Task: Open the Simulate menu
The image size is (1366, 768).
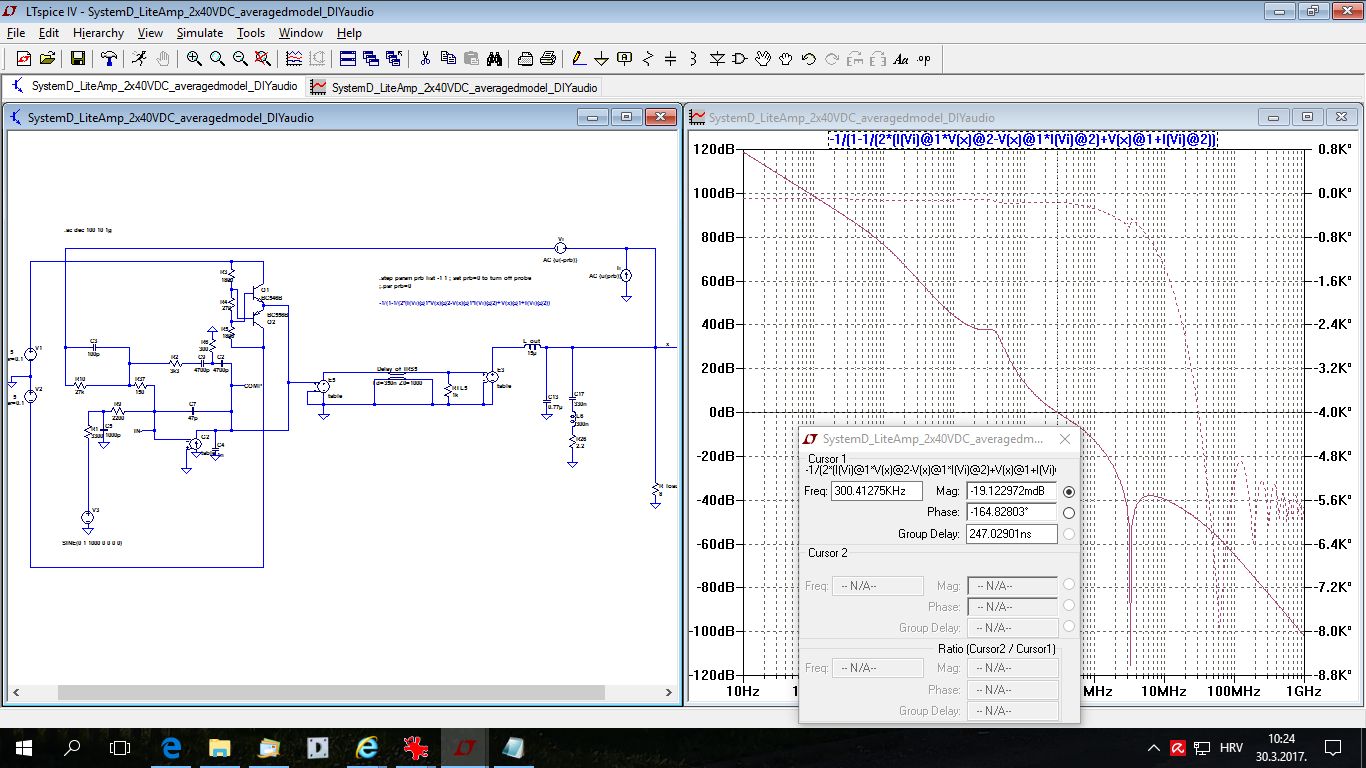Action: click(200, 33)
